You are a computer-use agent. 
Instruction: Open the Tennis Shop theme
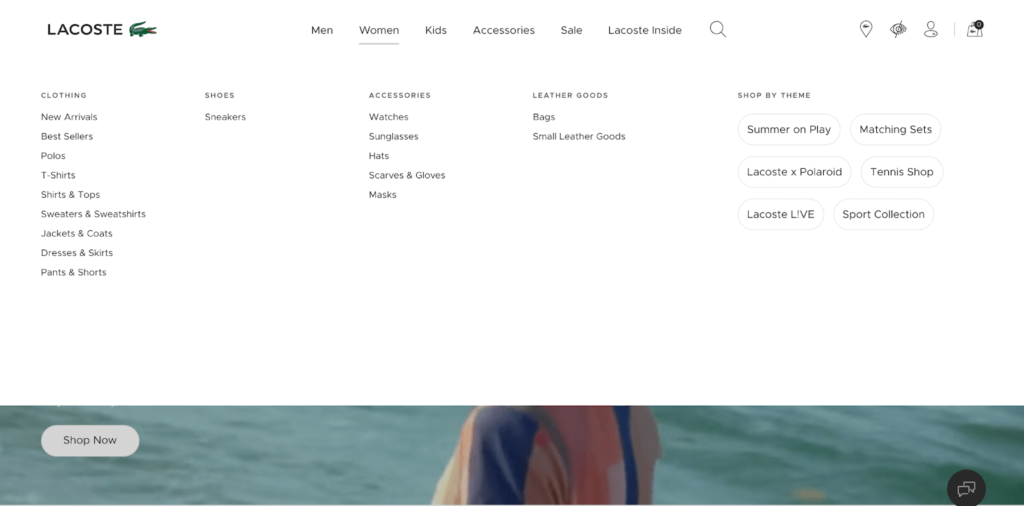902,172
